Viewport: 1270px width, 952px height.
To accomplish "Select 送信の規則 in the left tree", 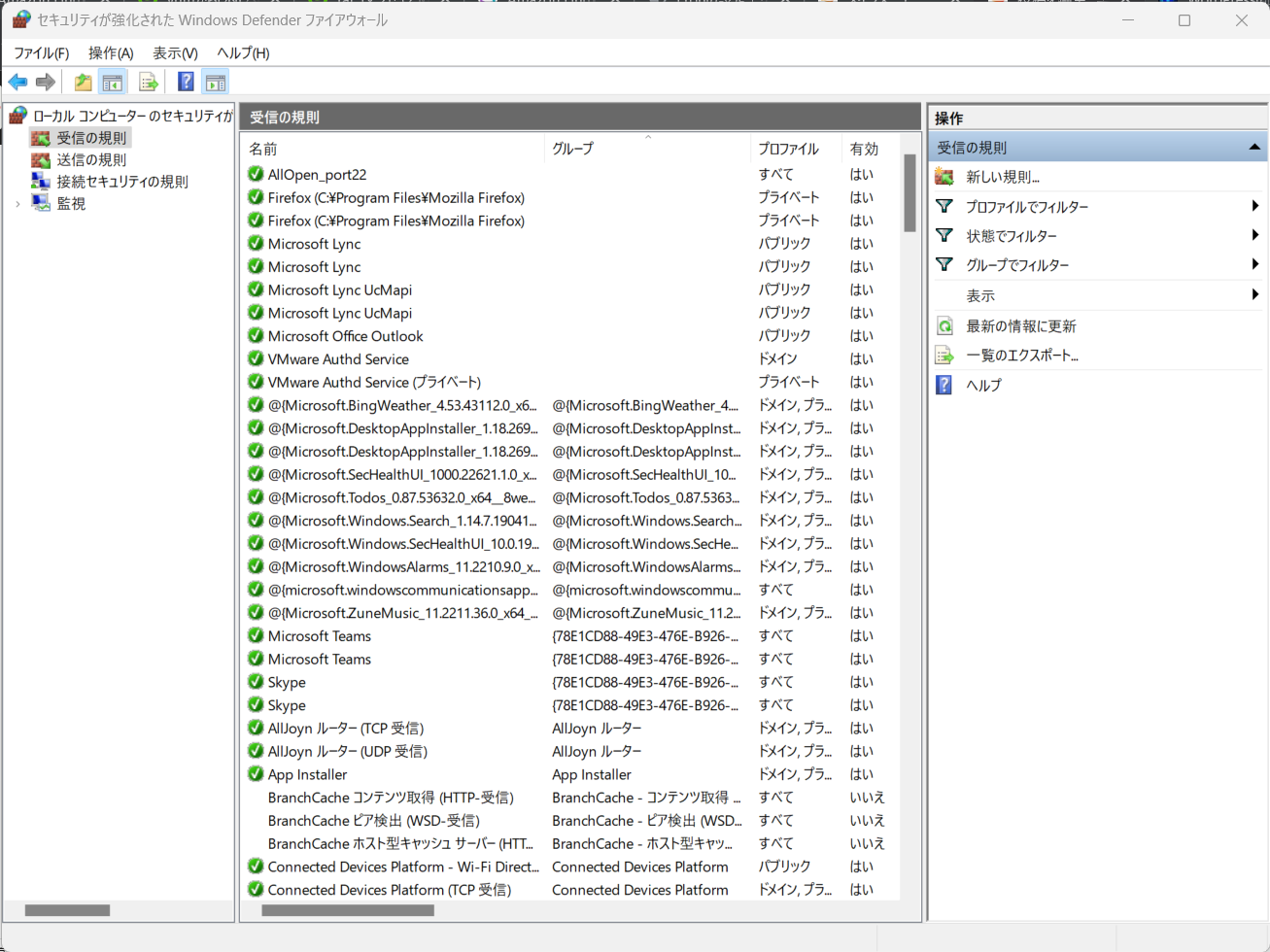I will (x=90, y=160).
